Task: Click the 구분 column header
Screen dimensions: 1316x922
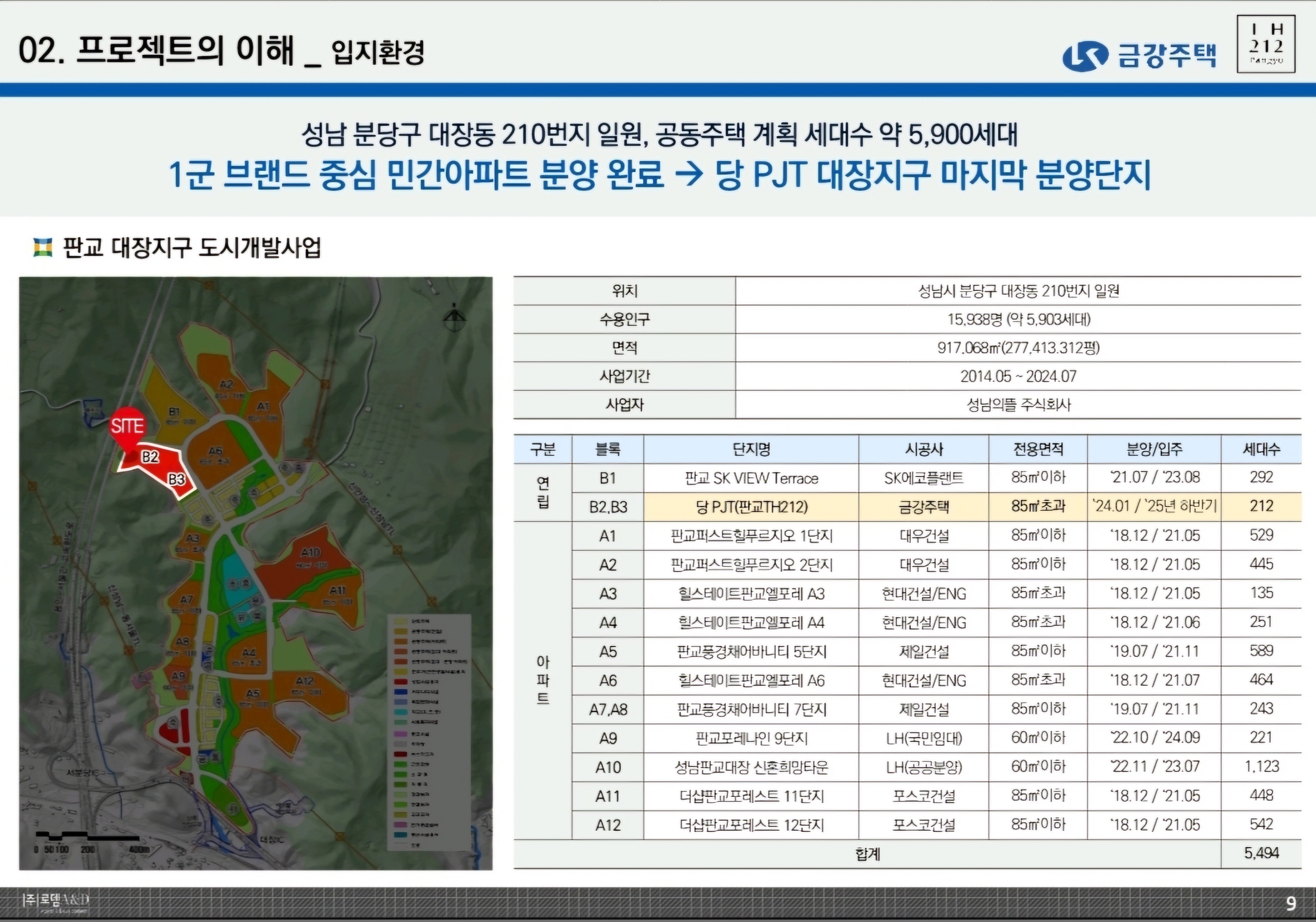Action: pyautogui.click(x=543, y=449)
